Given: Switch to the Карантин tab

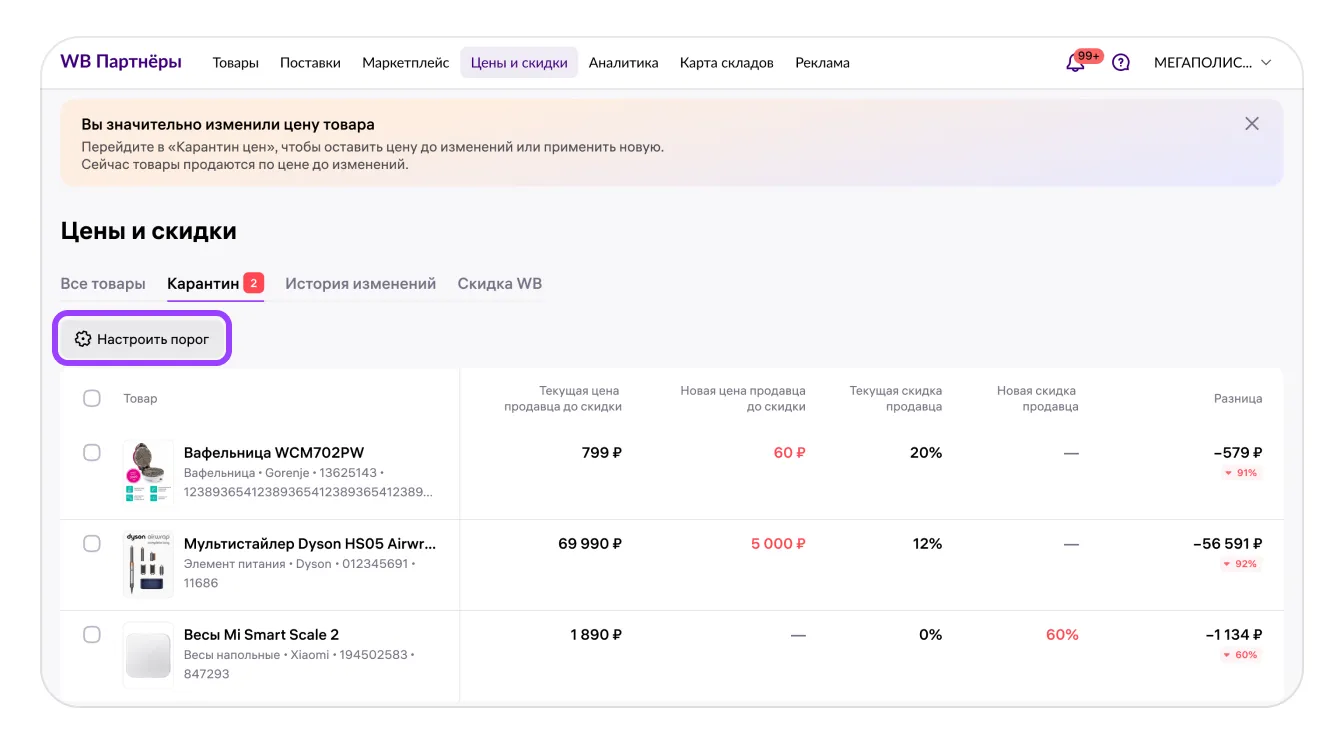Looking at the screenshot, I should pos(215,284).
